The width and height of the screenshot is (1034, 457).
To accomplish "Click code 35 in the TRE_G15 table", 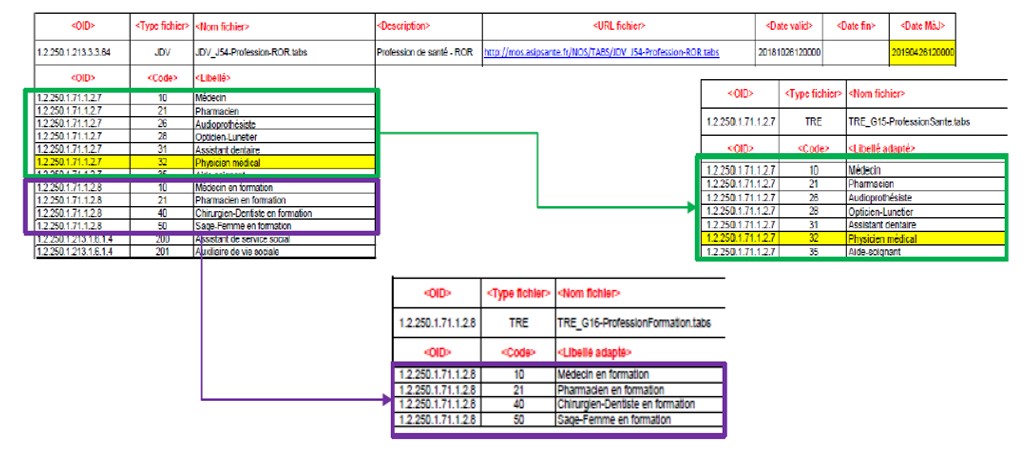I will (x=812, y=252).
